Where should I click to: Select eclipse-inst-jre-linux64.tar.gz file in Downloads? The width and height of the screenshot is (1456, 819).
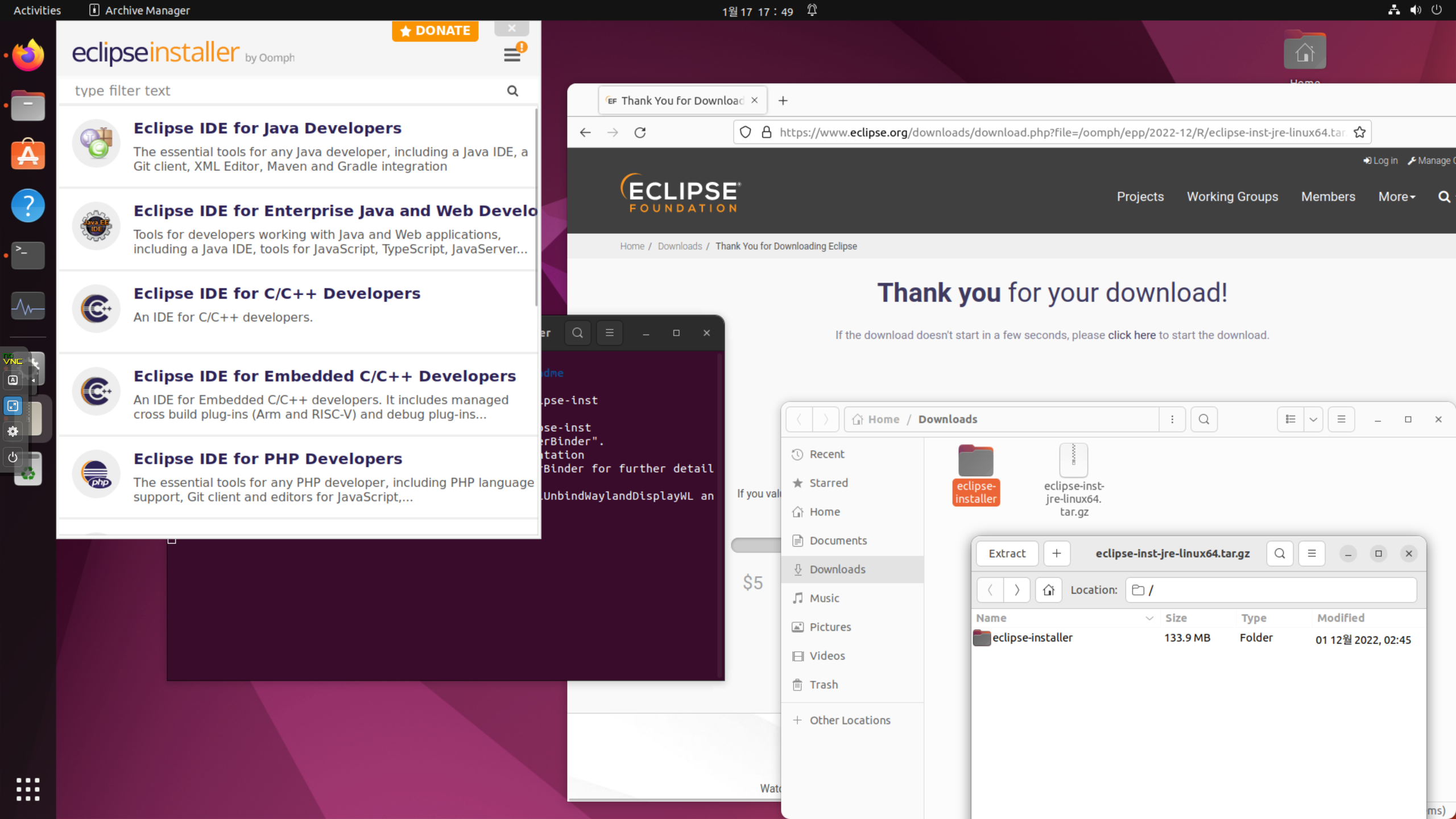1074,481
